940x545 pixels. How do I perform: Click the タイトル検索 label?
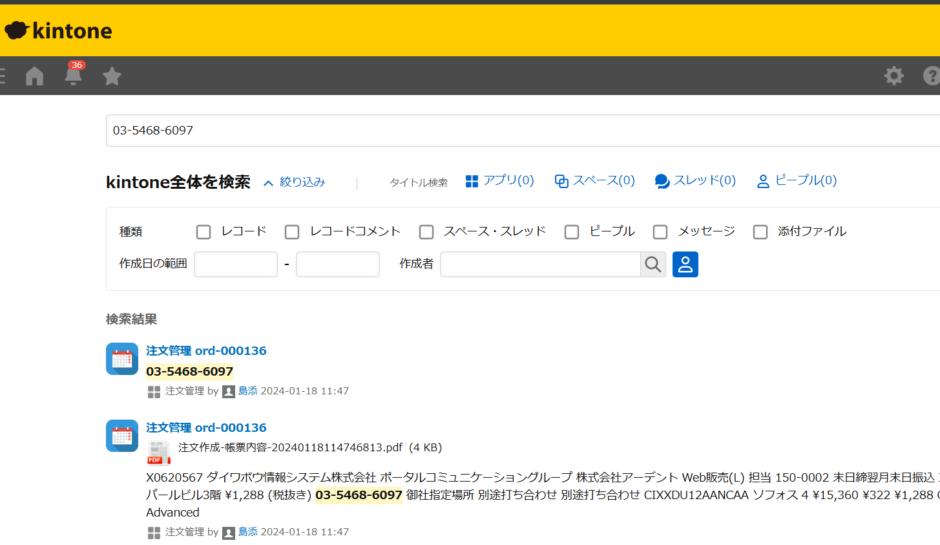tap(418, 183)
